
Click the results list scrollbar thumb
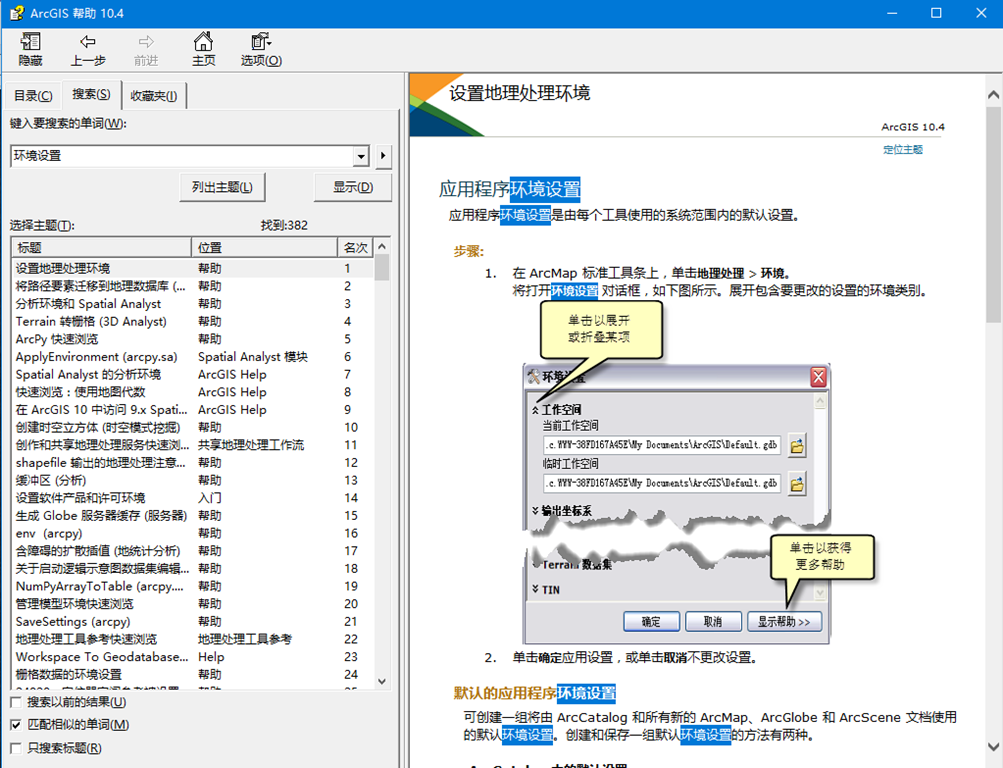[x=382, y=267]
